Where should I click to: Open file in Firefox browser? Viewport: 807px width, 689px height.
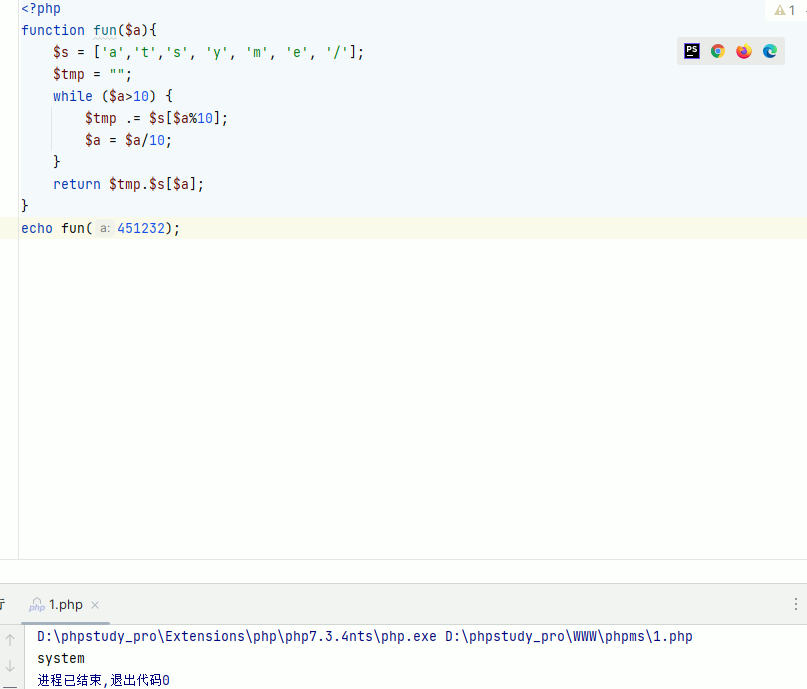[x=744, y=51]
